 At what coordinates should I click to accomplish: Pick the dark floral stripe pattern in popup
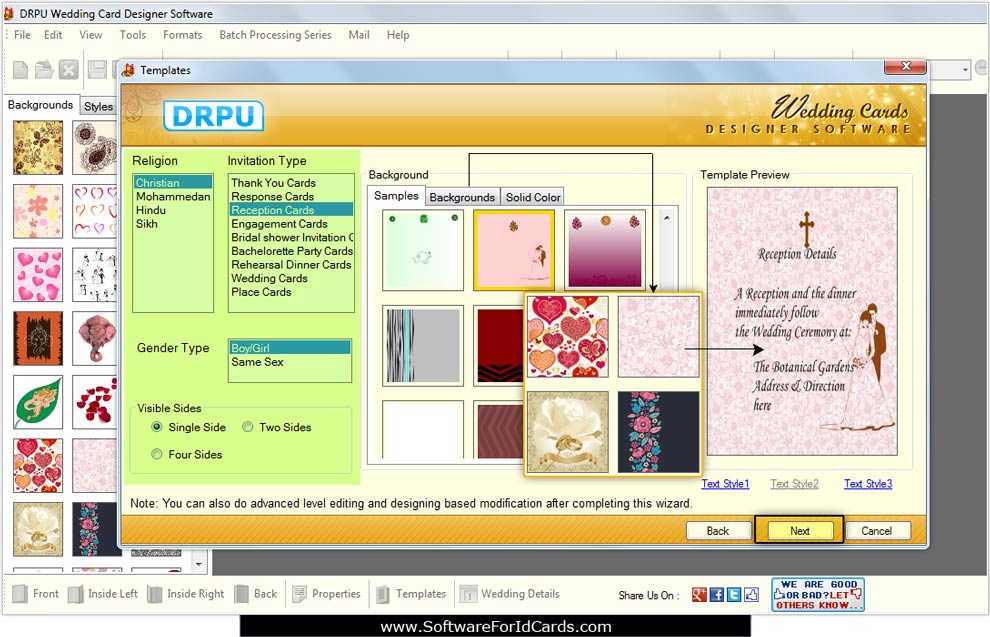659,432
